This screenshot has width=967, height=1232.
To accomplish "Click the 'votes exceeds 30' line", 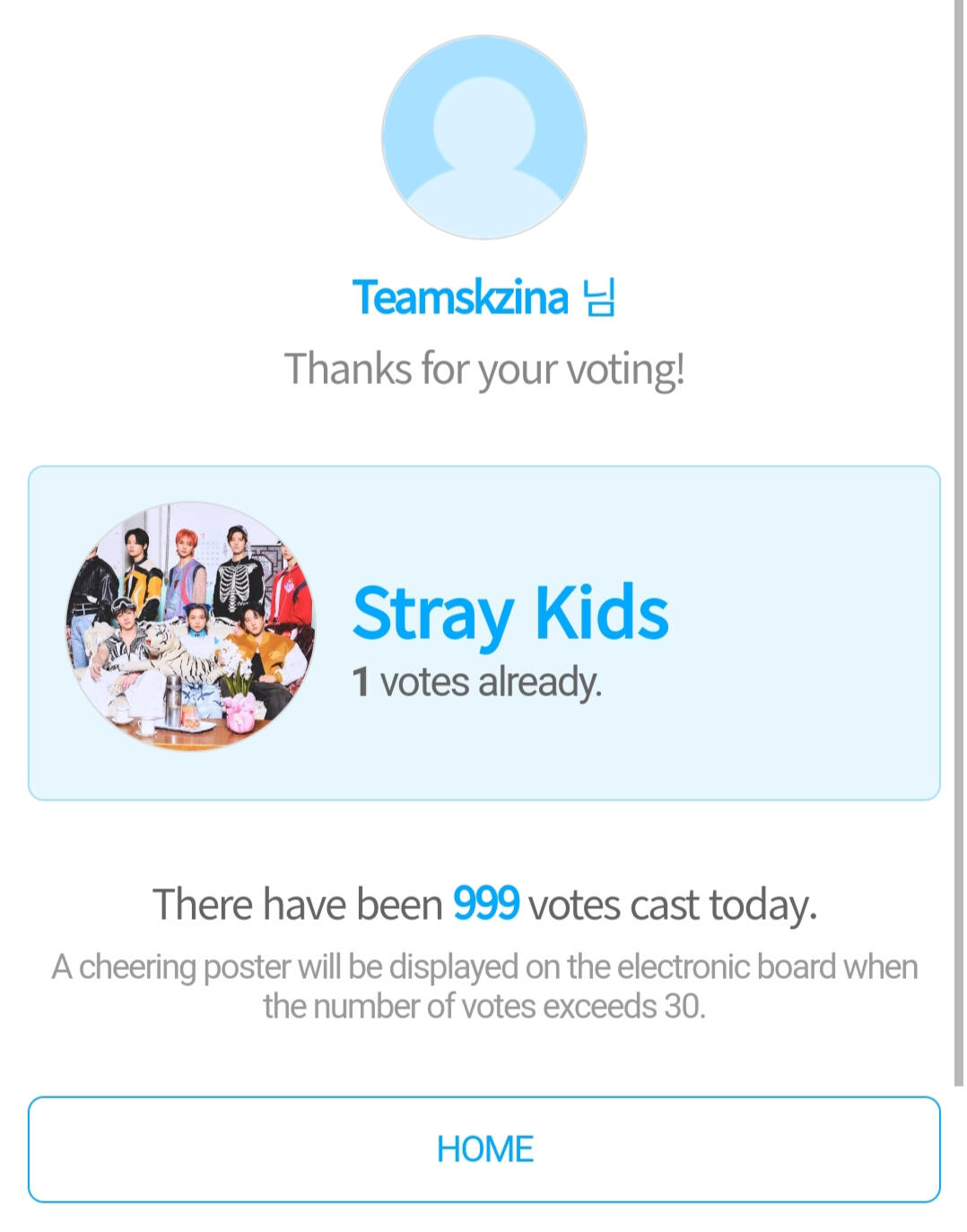I will pos(484,1006).
